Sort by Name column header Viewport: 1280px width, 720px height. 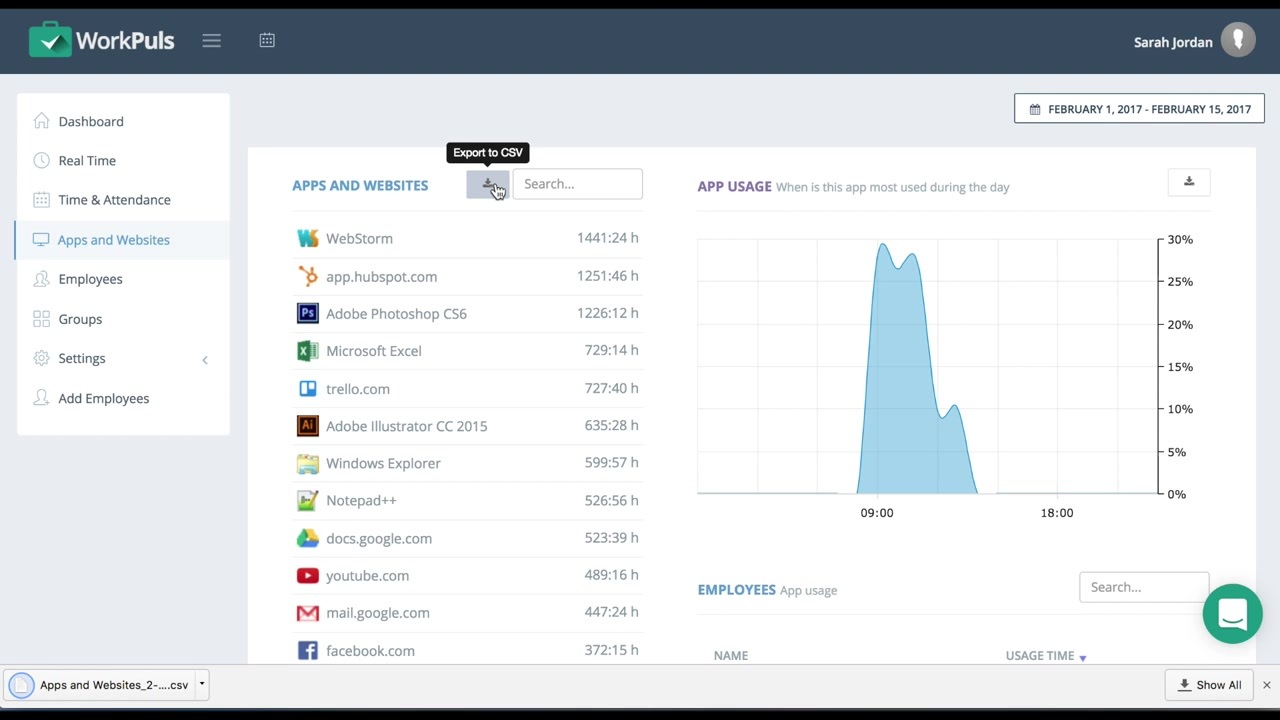point(731,656)
